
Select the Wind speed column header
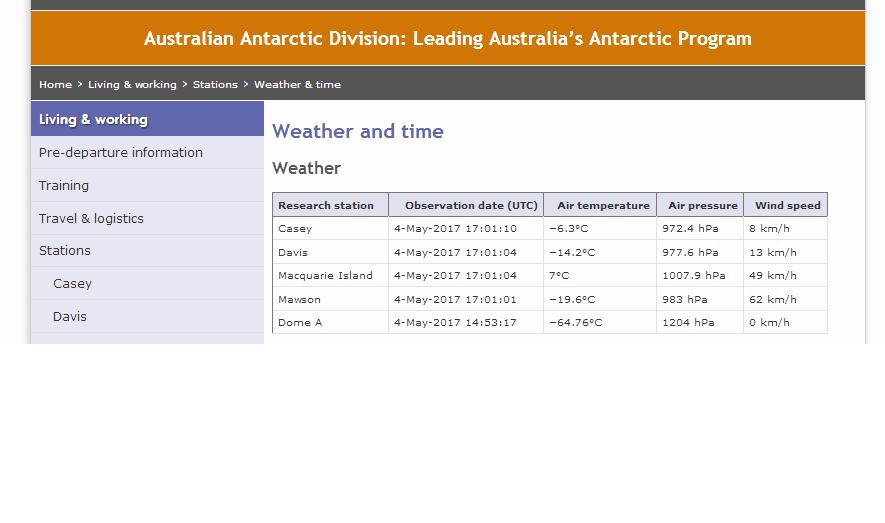(x=786, y=205)
